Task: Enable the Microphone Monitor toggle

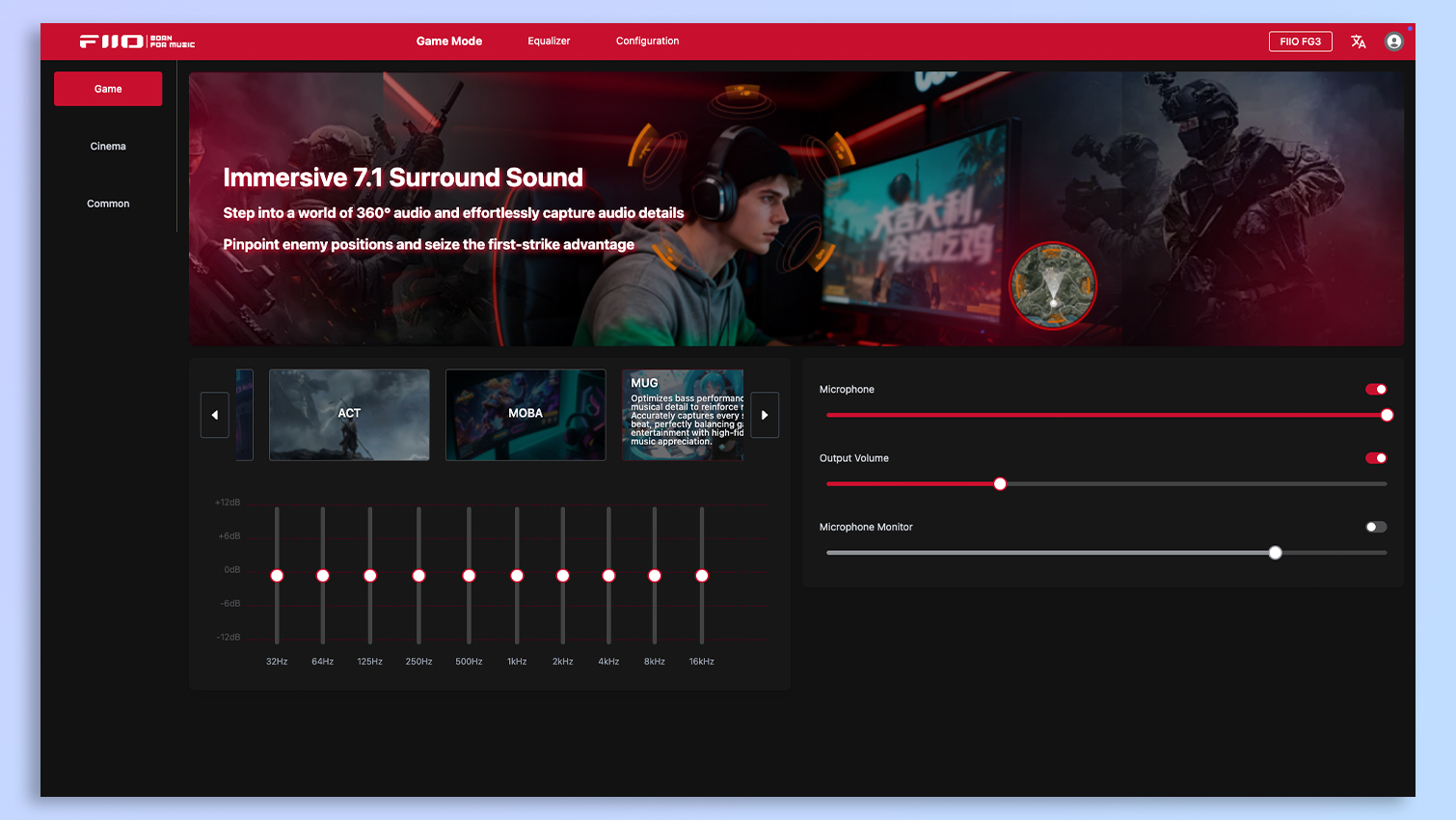Action: coord(1376,527)
